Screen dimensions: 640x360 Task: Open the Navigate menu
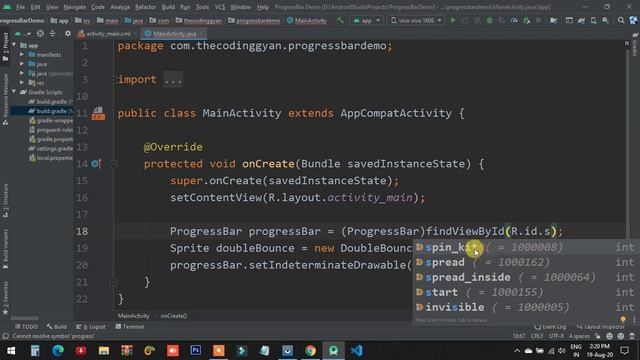[x=75, y=7]
